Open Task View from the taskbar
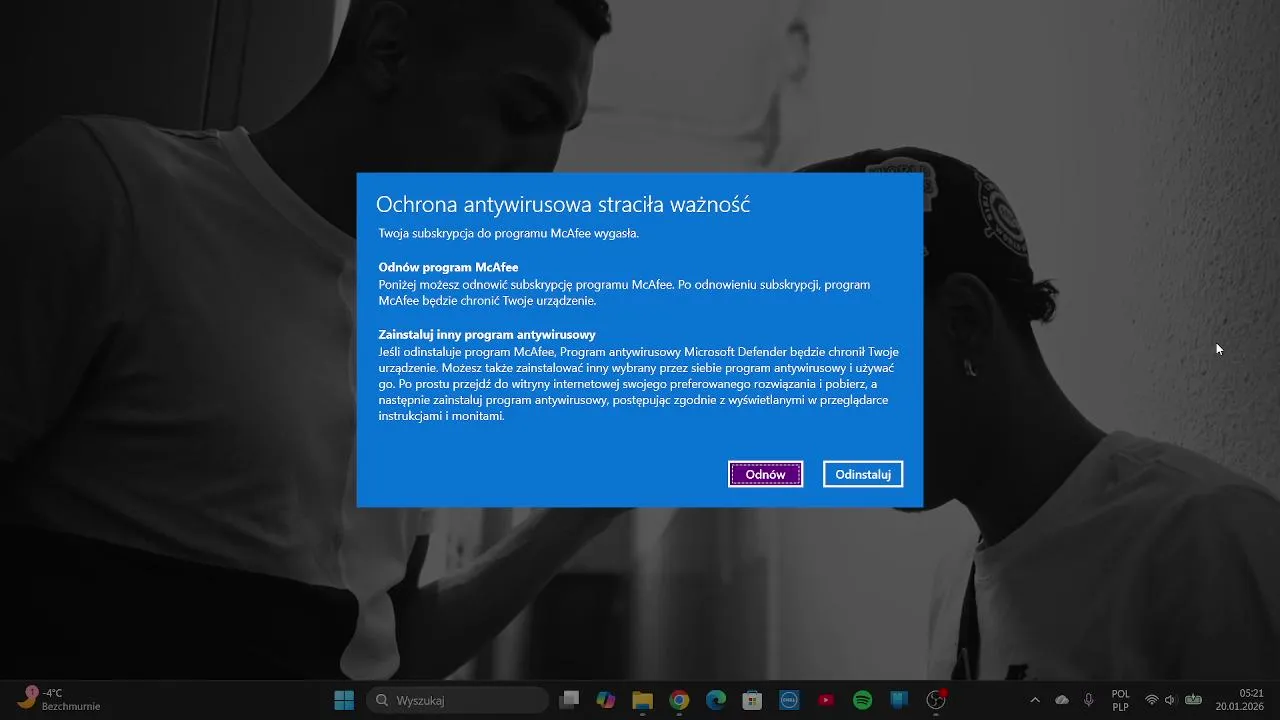This screenshot has width=1280, height=720. click(x=569, y=700)
